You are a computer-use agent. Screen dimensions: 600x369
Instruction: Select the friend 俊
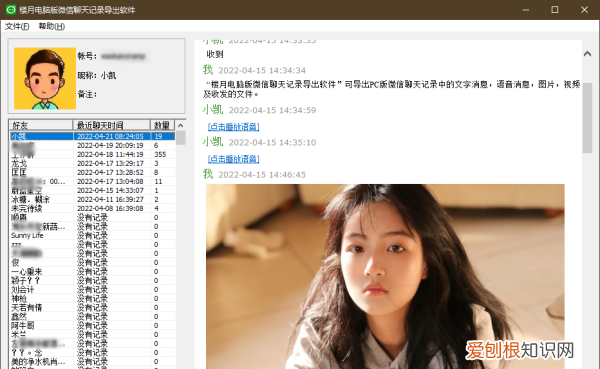92,263
